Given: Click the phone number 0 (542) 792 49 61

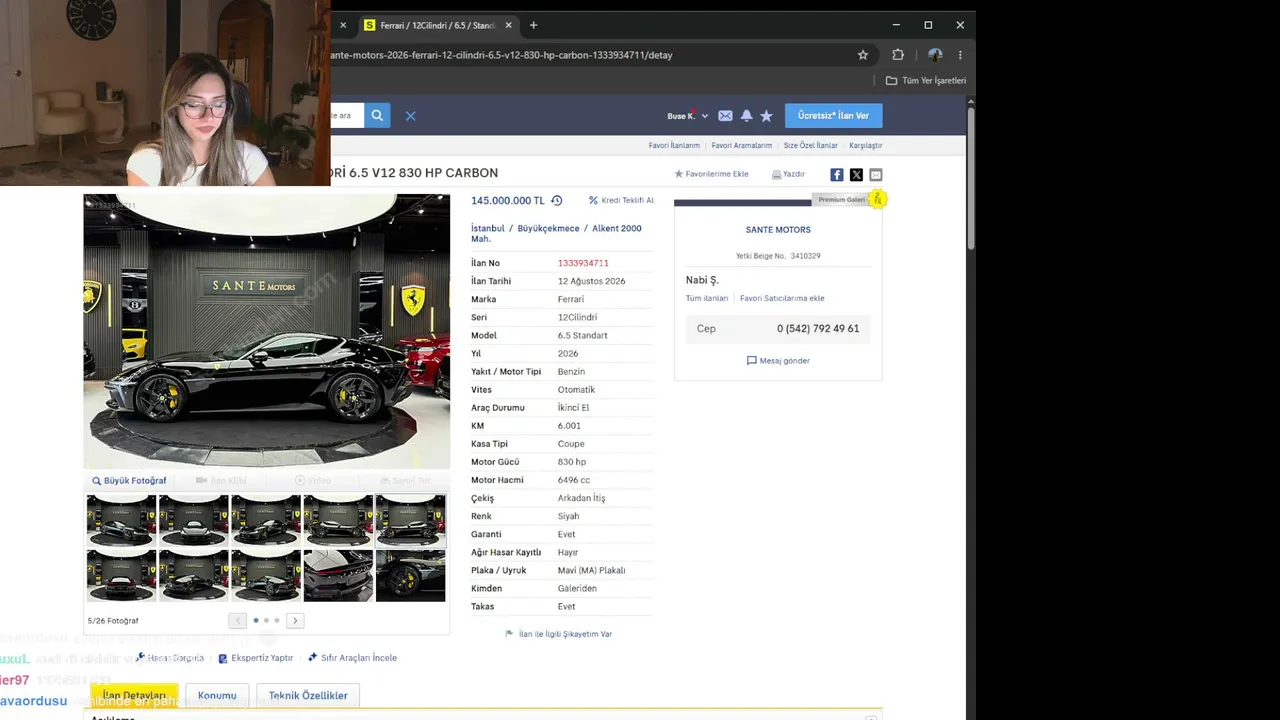Looking at the screenshot, I should tap(818, 329).
